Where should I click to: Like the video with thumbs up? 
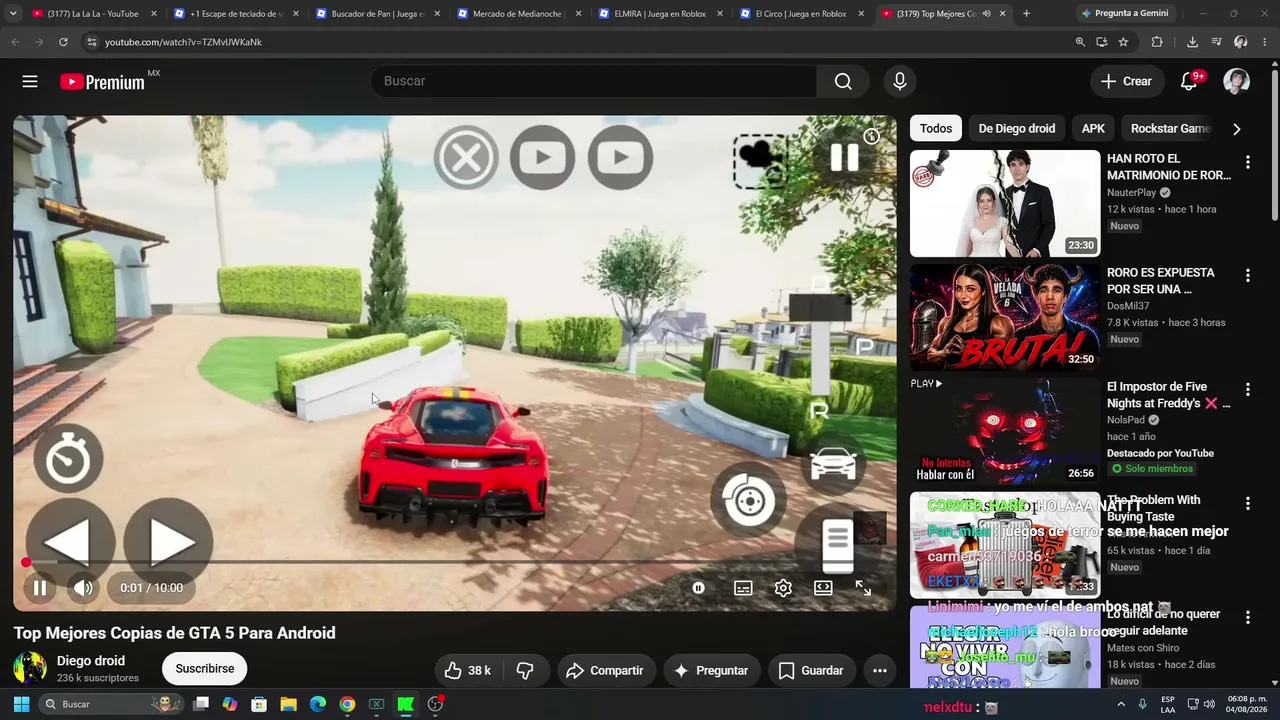[x=467, y=670]
